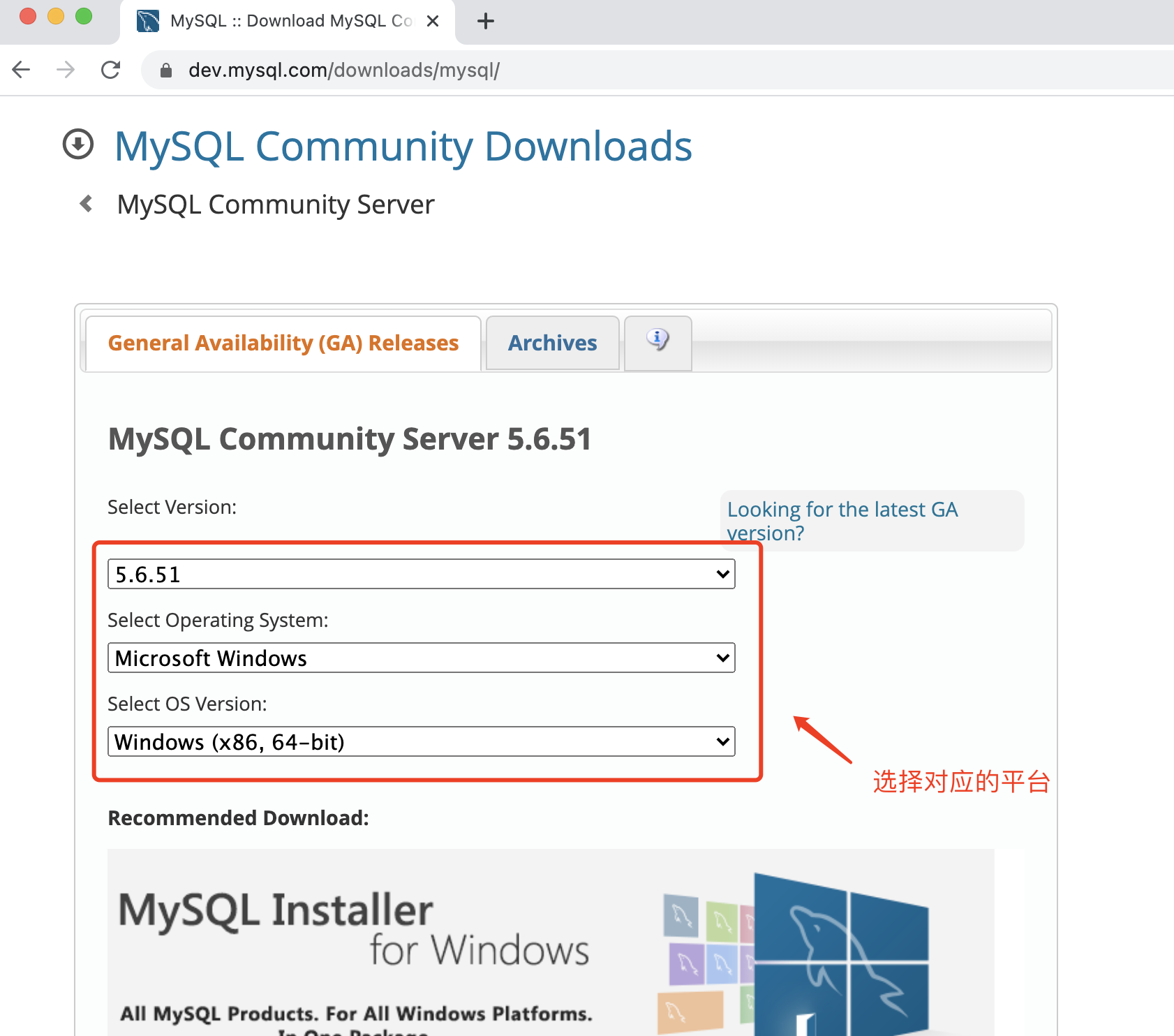Open the Windows (x86, 64-bit) dropdown
1174x1036 pixels.
pyautogui.click(x=422, y=741)
